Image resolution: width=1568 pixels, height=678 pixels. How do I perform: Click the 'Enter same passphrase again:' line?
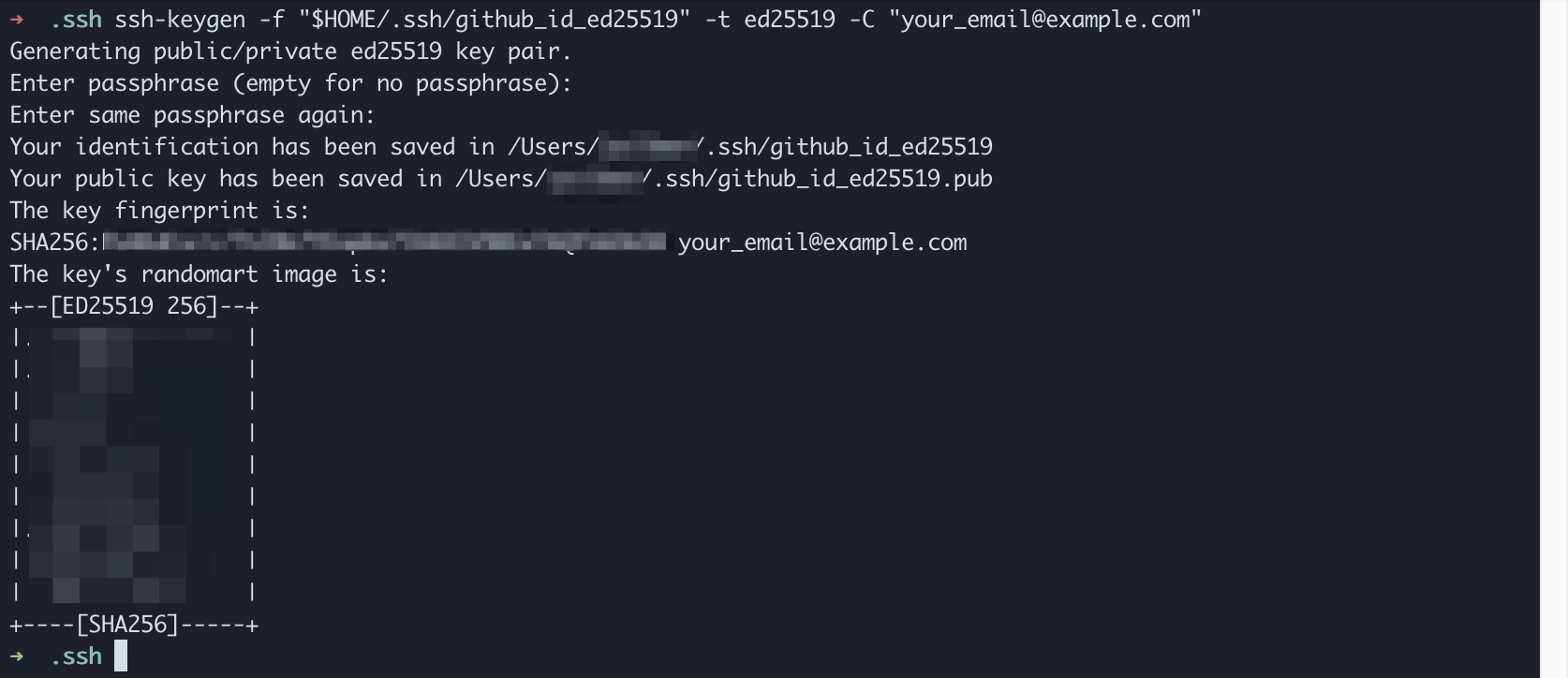[192, 115]
